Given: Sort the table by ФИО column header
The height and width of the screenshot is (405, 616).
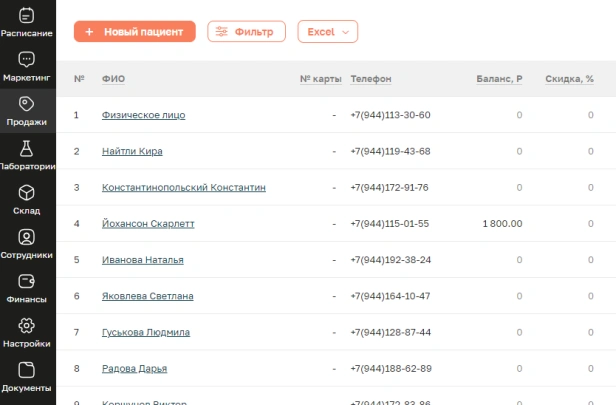Looking at the screenshot, I should pos(113,79).
